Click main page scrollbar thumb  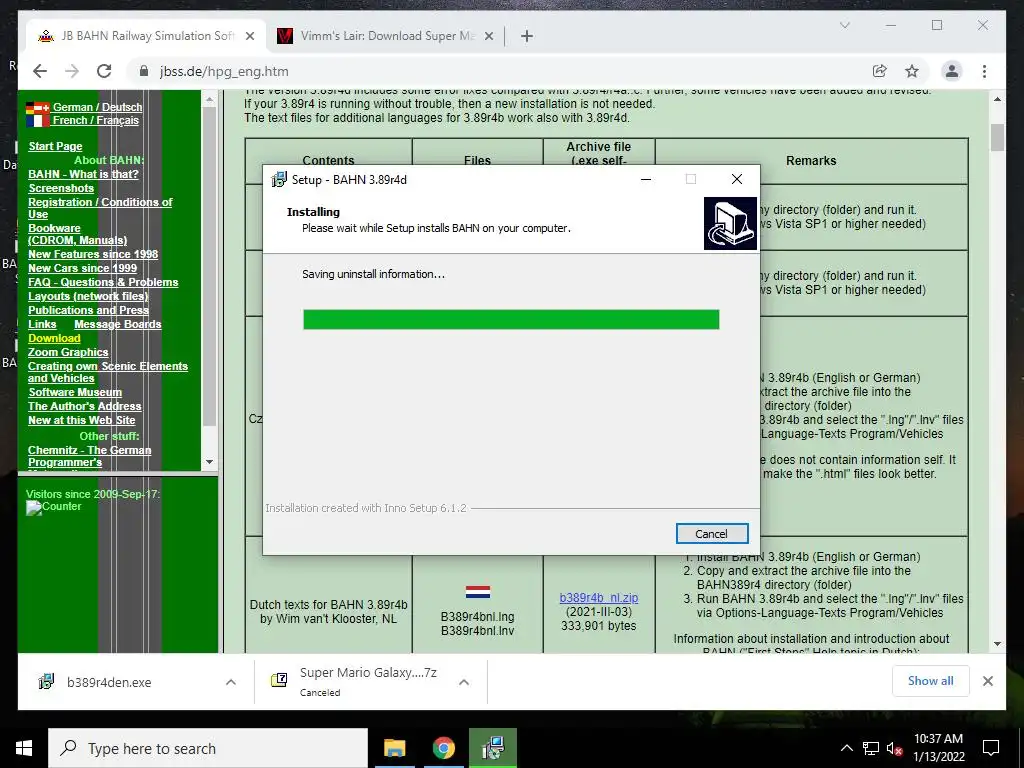click(x=997, y=137)
